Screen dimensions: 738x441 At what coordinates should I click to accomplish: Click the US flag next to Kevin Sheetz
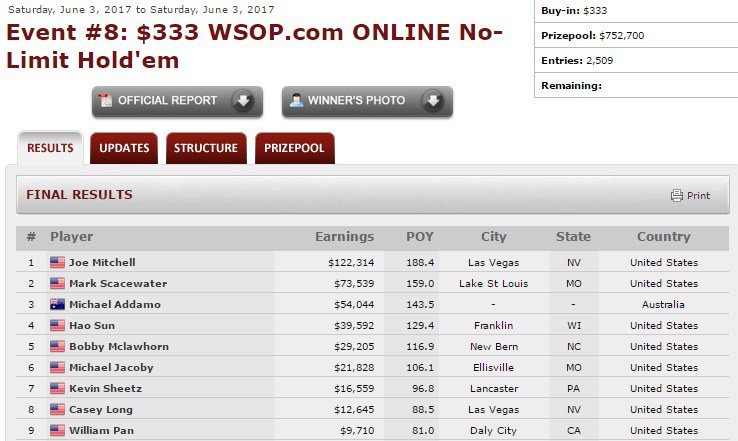point(57,388)
